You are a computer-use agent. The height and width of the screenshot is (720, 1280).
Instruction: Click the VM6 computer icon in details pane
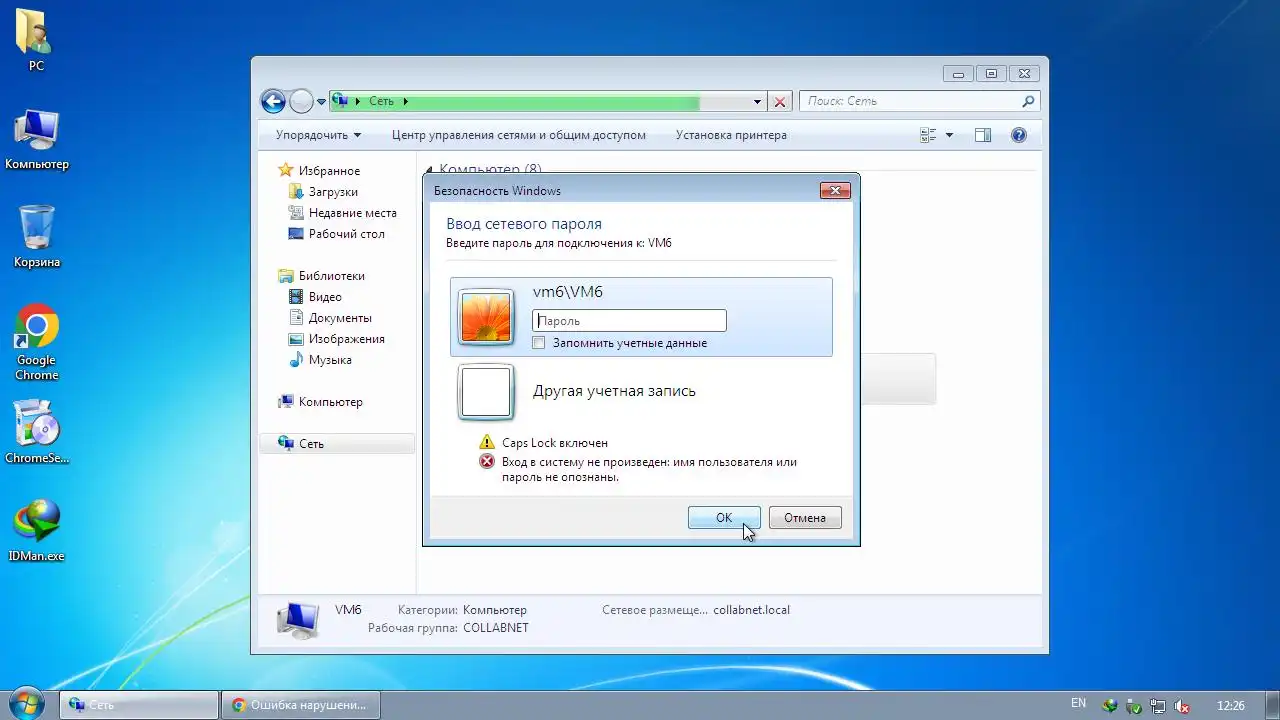point(297,620)
